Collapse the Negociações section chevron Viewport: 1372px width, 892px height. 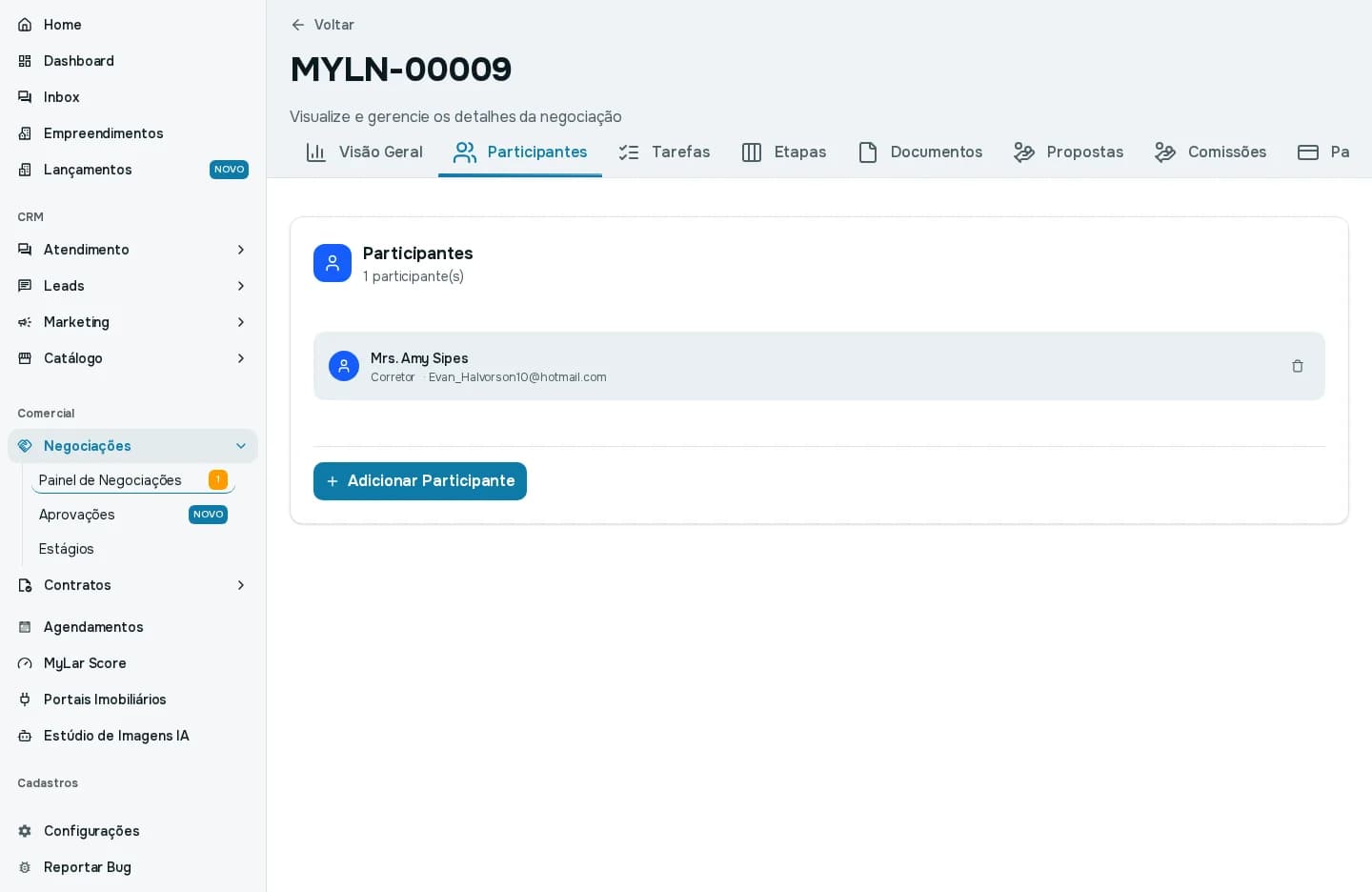(x=241, y=446)
